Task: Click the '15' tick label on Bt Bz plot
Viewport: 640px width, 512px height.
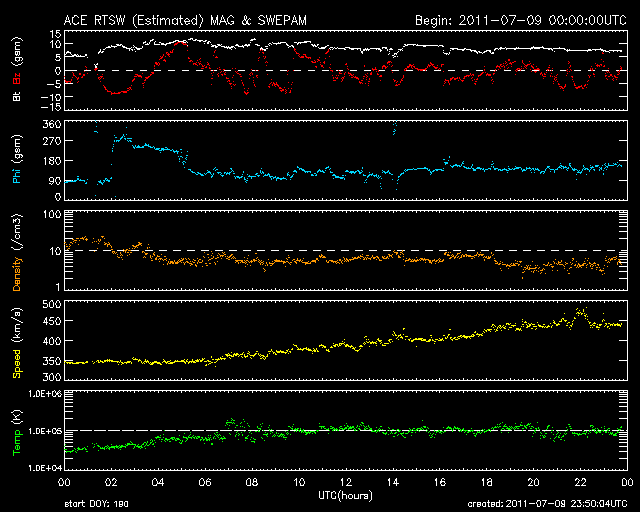Action: (56, 34)
